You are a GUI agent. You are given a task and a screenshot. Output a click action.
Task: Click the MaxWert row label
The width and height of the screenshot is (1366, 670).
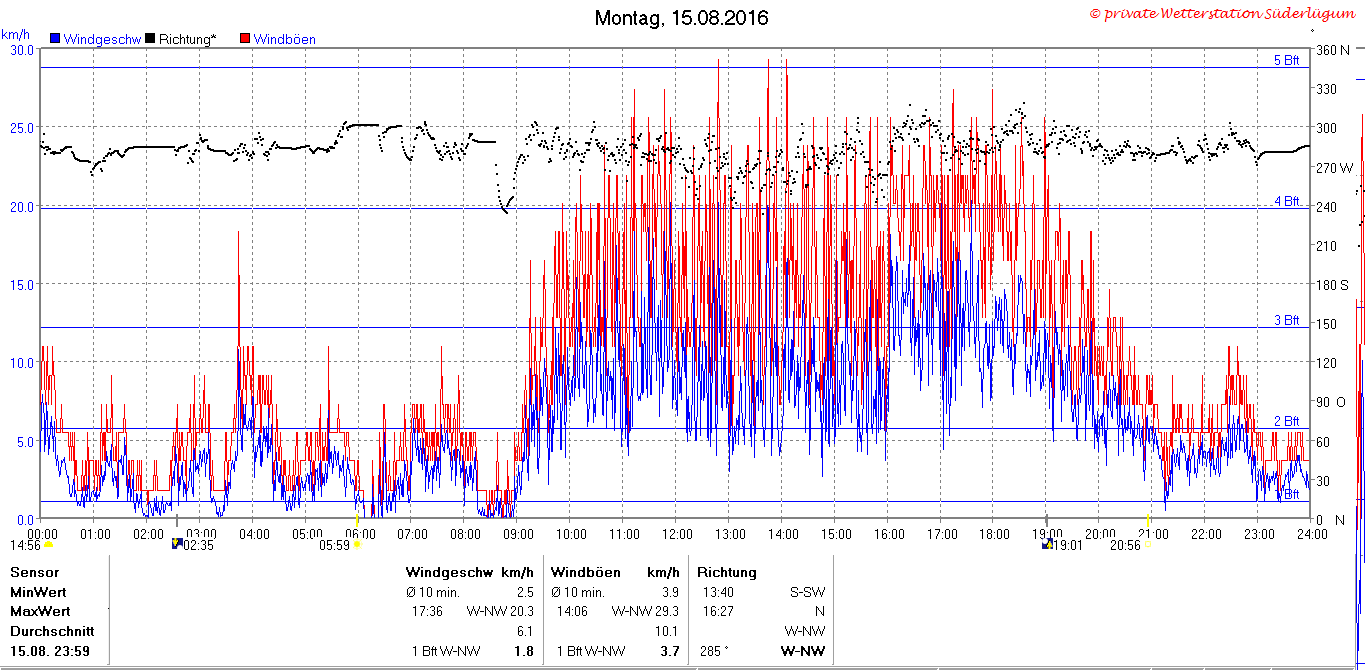40,611
